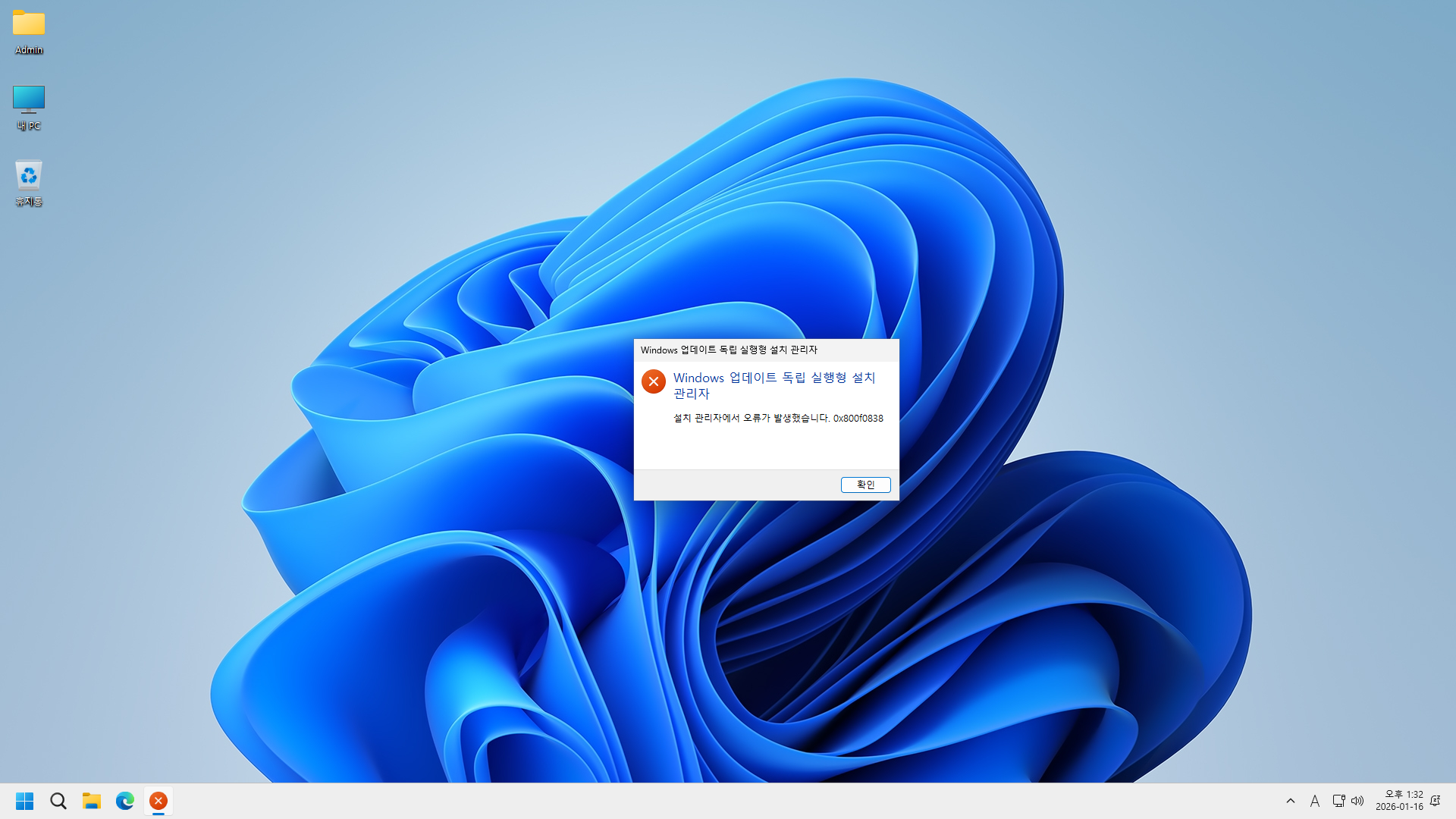This screenshot has width=1456, height=819.
Task: Open the network status tray icon
Action: [x=1338, y=801]
